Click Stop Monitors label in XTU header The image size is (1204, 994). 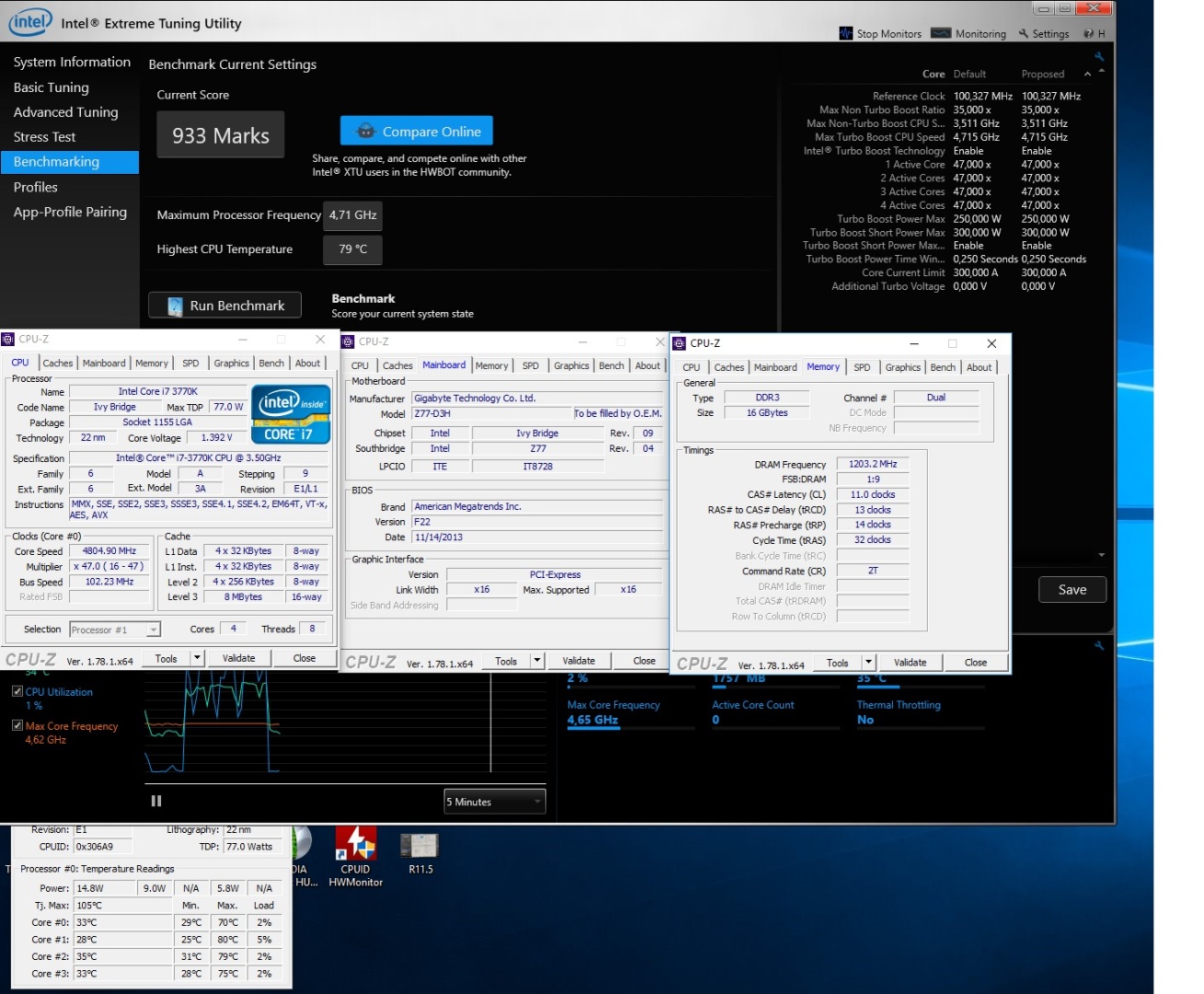pyautogui.click(x=888, y=34)
